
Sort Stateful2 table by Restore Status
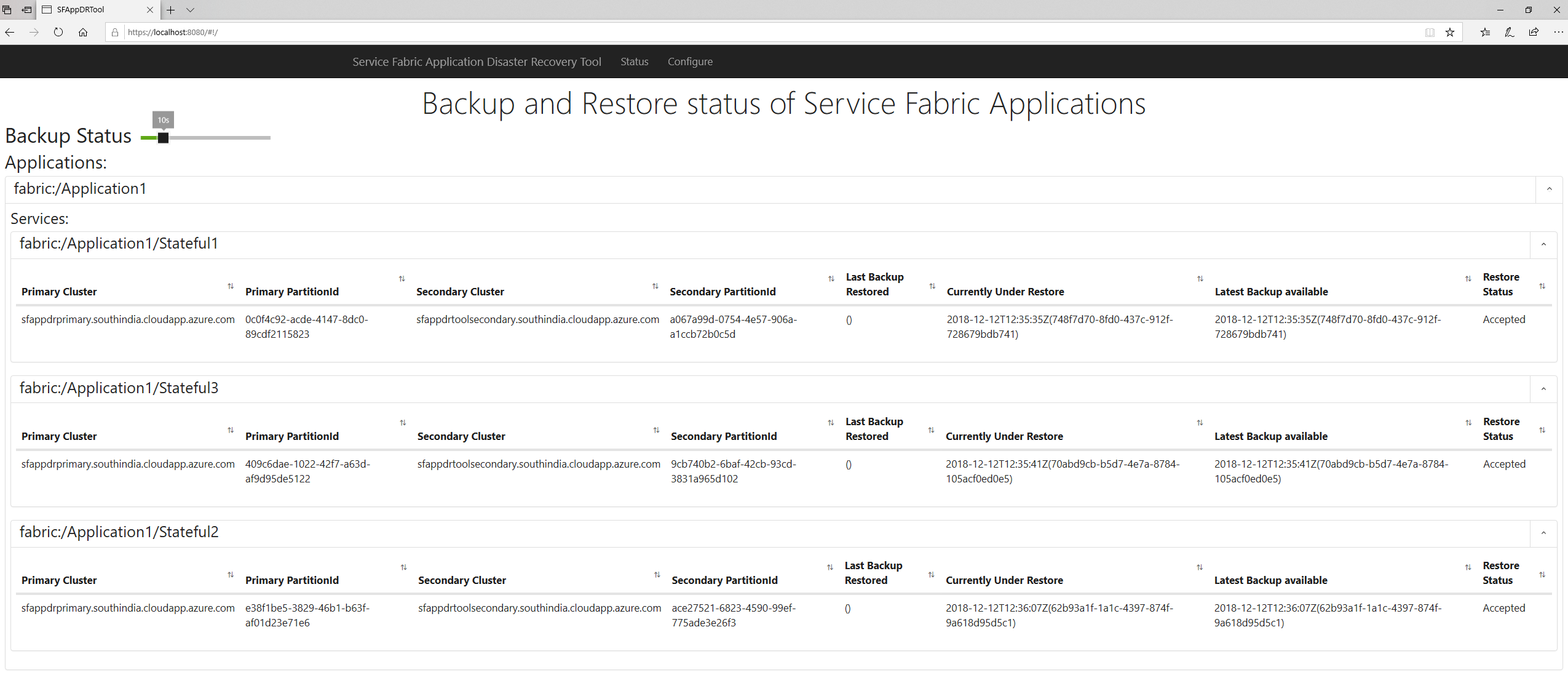click(1542, 575)
